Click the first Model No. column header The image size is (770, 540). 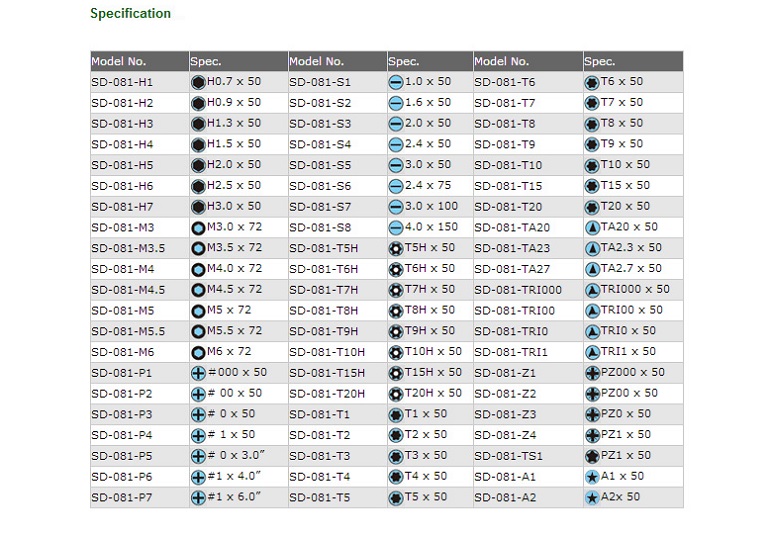119,61
